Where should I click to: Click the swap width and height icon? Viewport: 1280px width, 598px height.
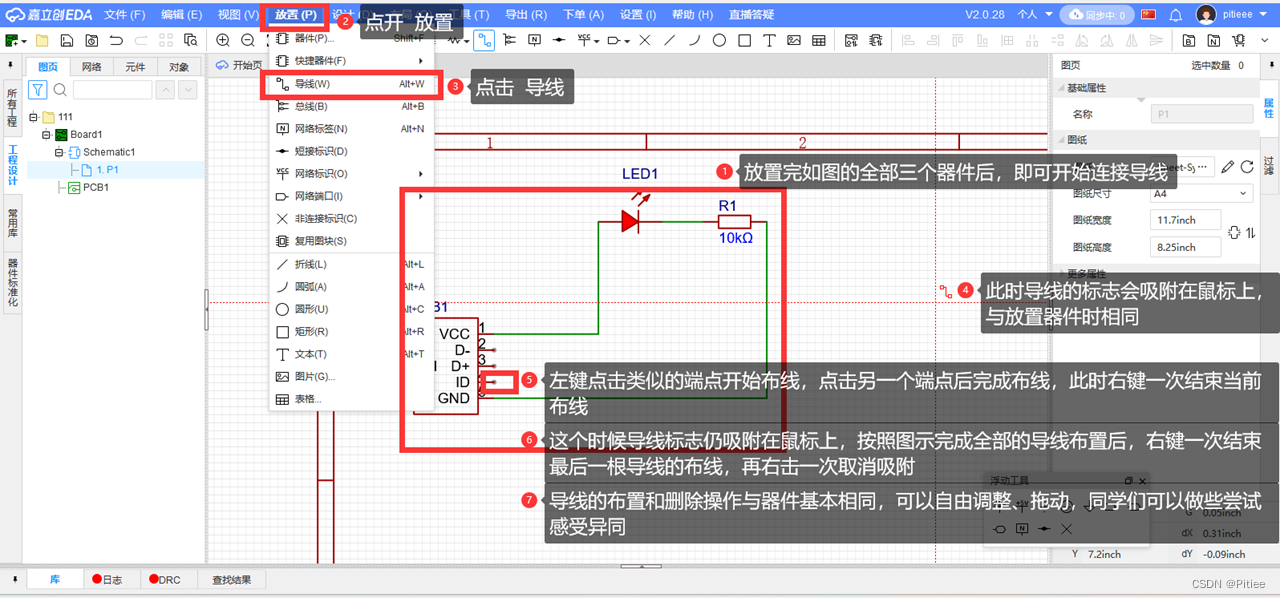click(x=1250, y=233)
